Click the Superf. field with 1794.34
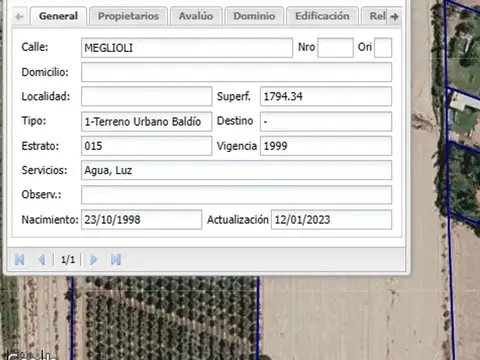Image resolution: width=480 pixels, height=360 pixels. pyautogui.click(x=326, y=96)
